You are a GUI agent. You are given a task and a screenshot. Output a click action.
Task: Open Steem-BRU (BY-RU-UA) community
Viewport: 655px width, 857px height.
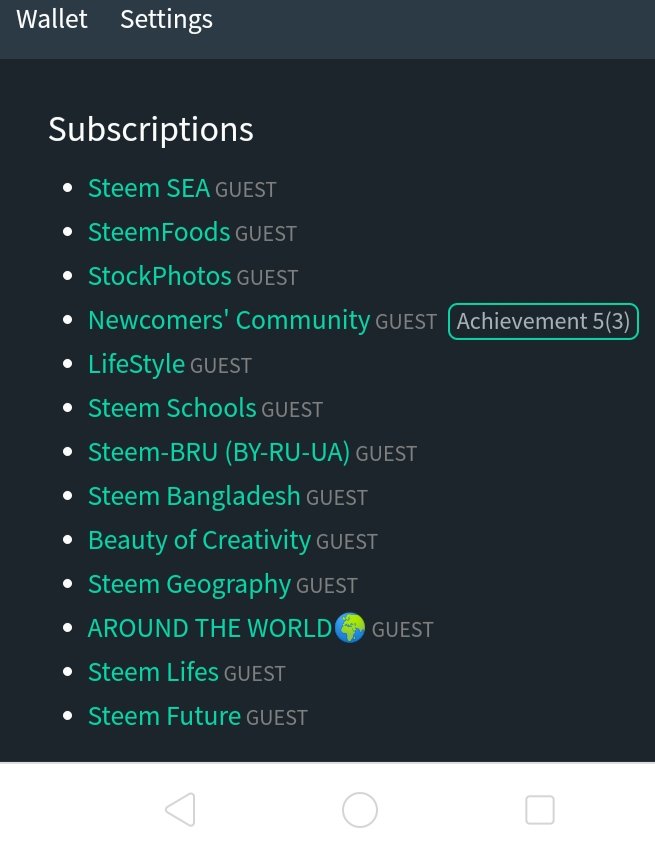point(219,453)
